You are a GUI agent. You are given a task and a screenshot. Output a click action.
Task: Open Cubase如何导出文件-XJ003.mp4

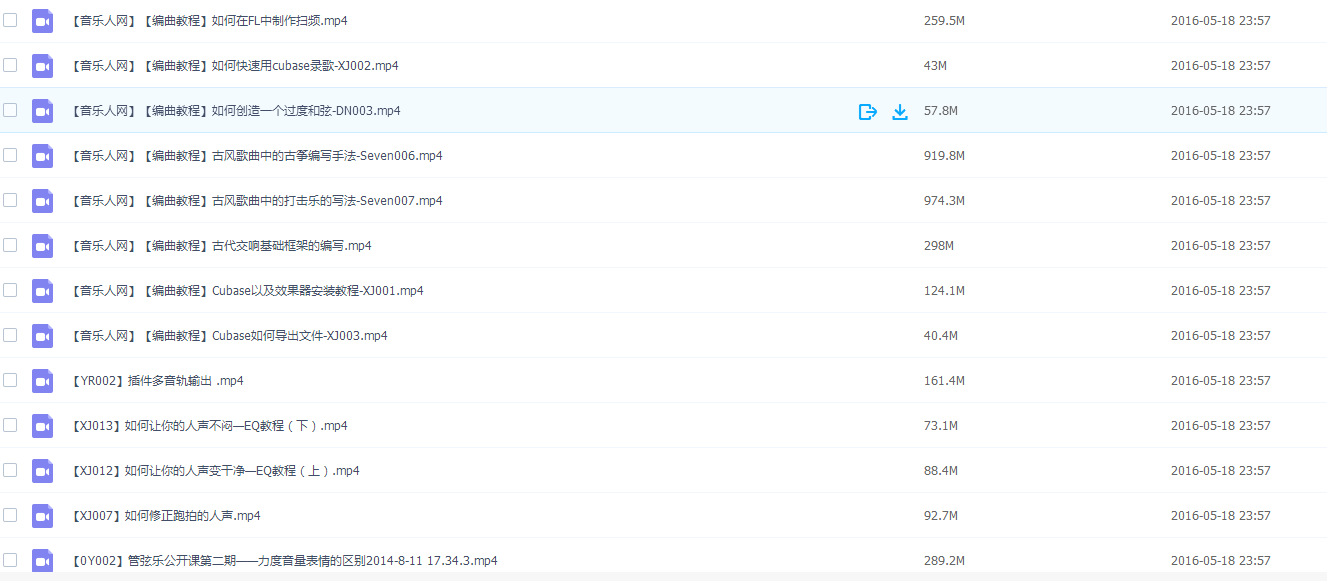coord(229,336)
